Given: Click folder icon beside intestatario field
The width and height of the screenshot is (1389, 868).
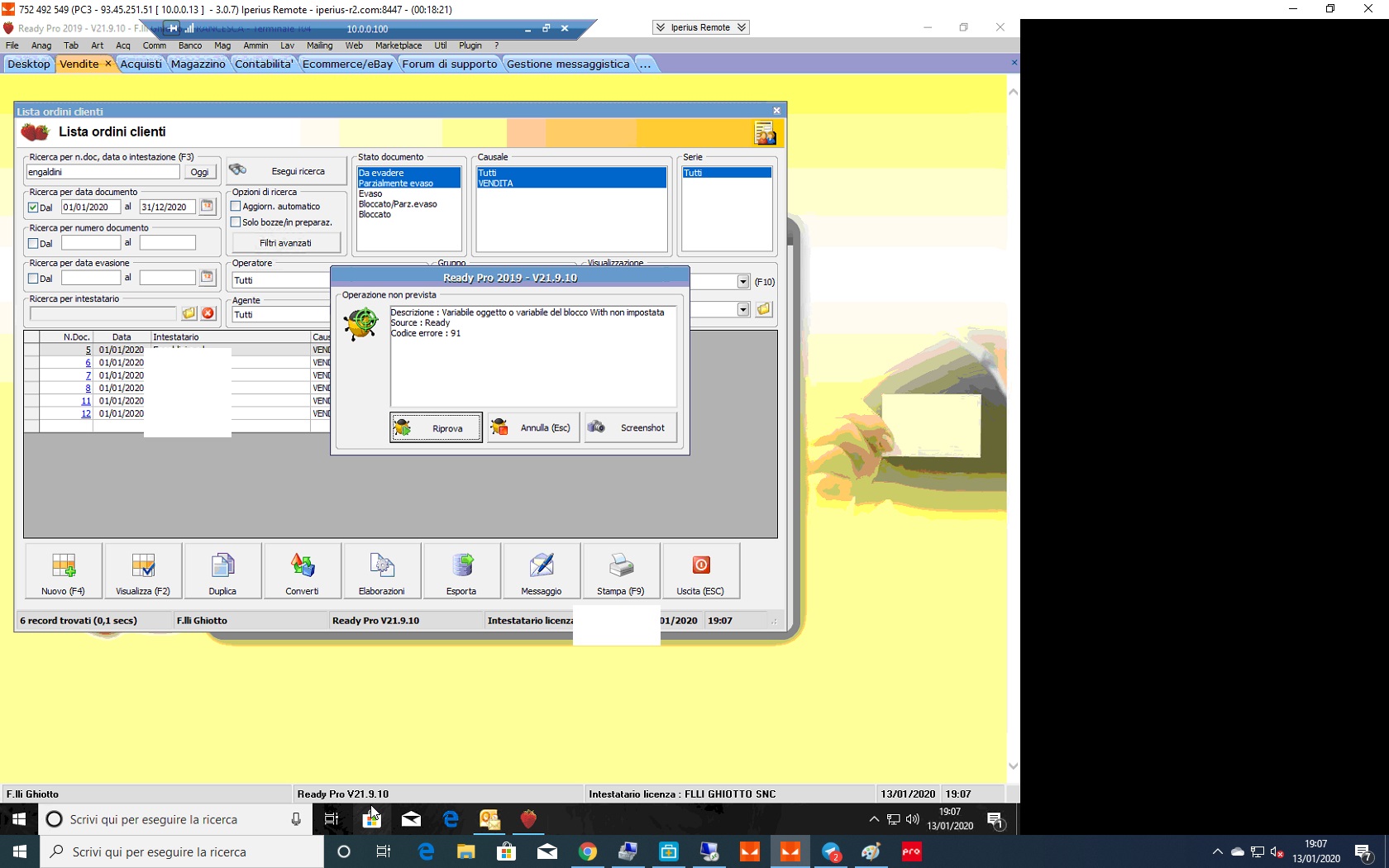Looking at the screenshot, I should [189, 313].
